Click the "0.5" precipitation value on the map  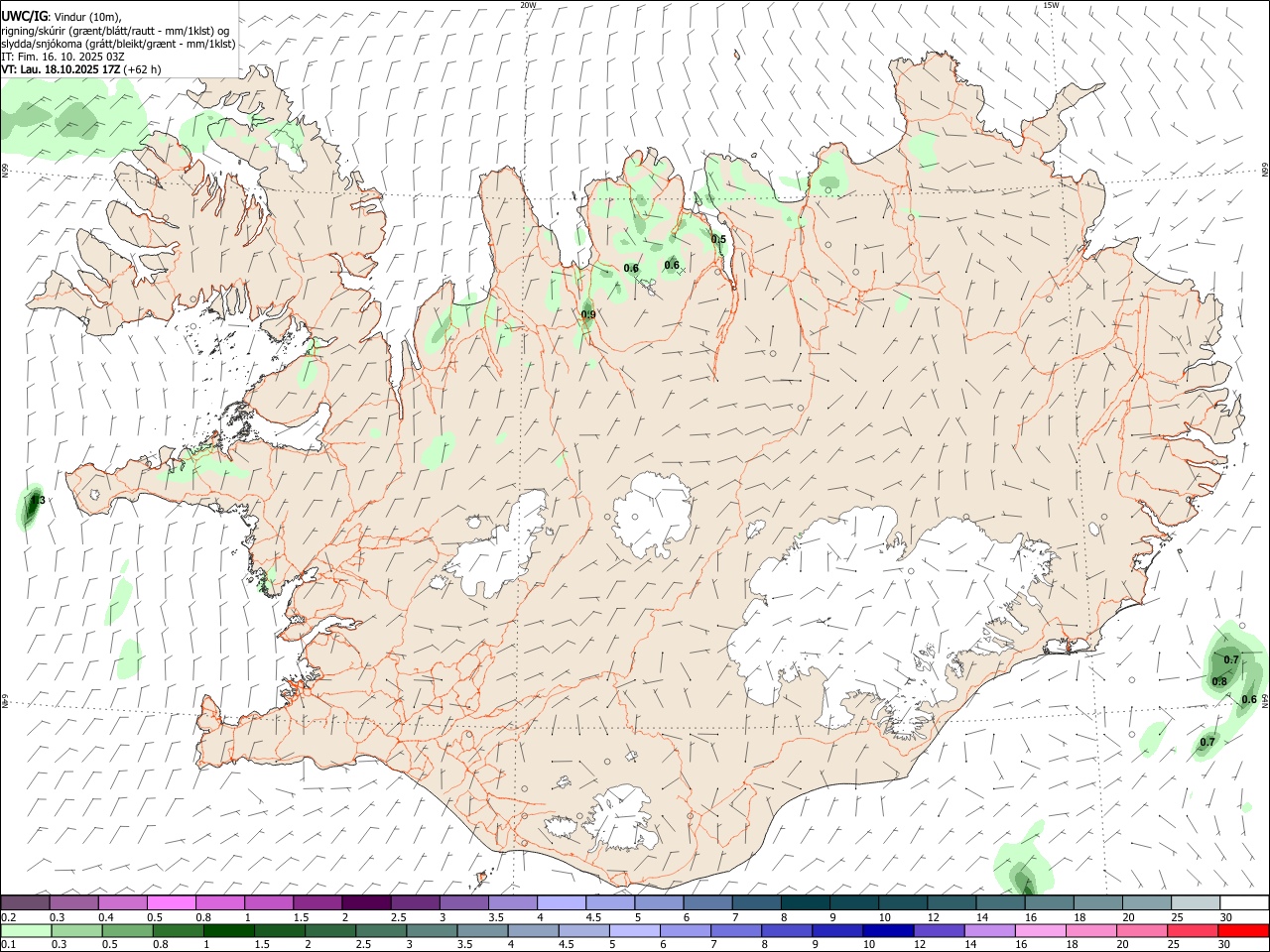point(718,239)
